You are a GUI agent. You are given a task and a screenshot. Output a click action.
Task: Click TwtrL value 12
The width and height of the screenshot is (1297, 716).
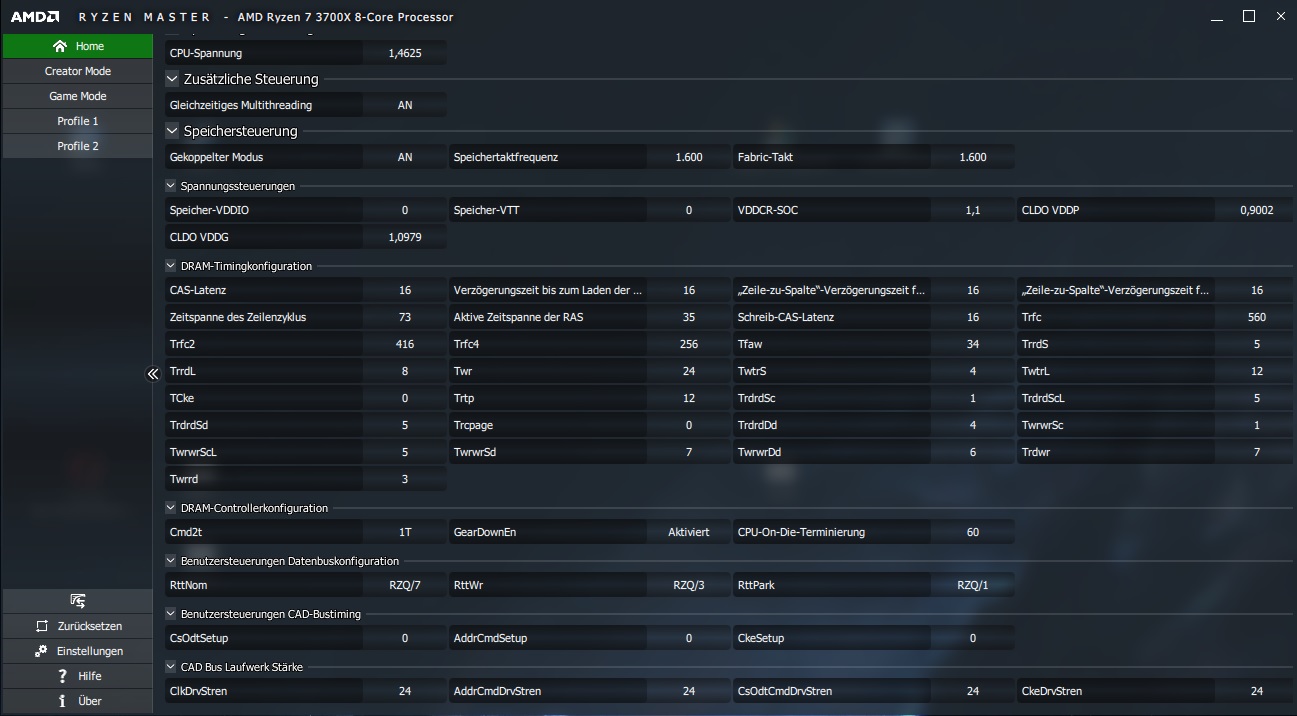[x=1257, y=371]
